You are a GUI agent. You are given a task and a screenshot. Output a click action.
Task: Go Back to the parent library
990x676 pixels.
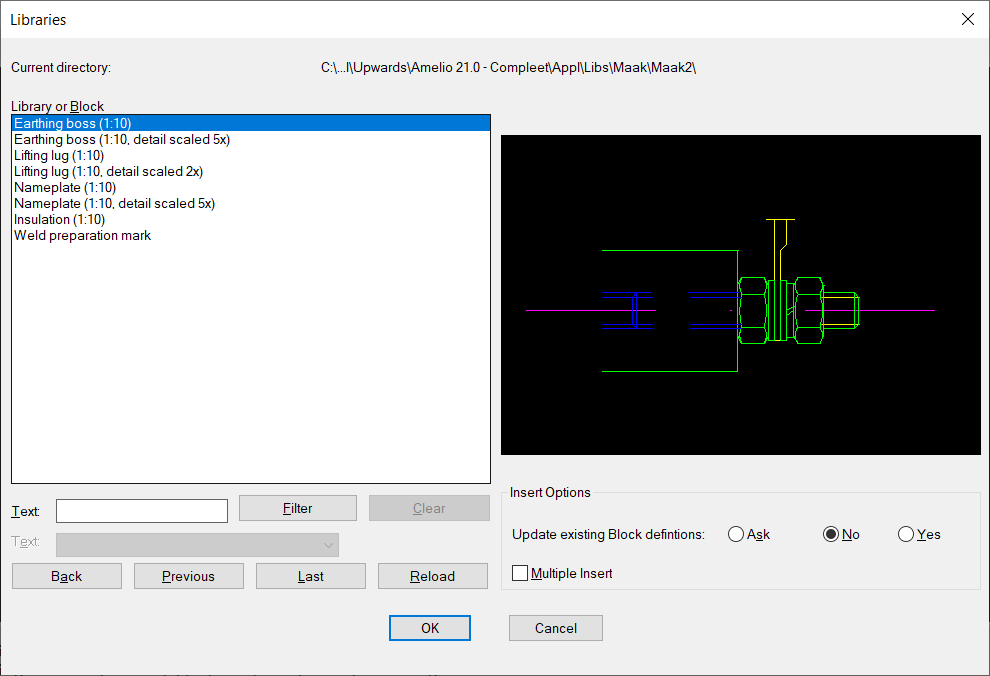[x=67, y=576]
